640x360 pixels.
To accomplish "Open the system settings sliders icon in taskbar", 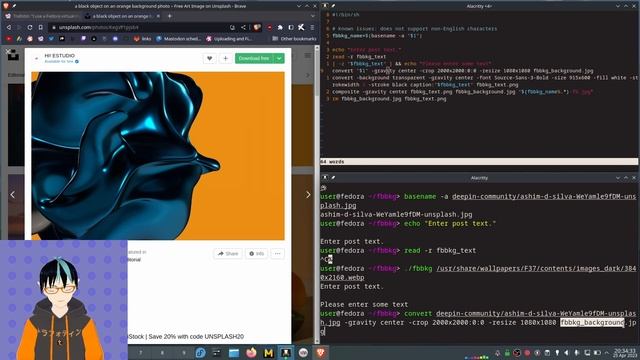I will (x=217, y=353).
